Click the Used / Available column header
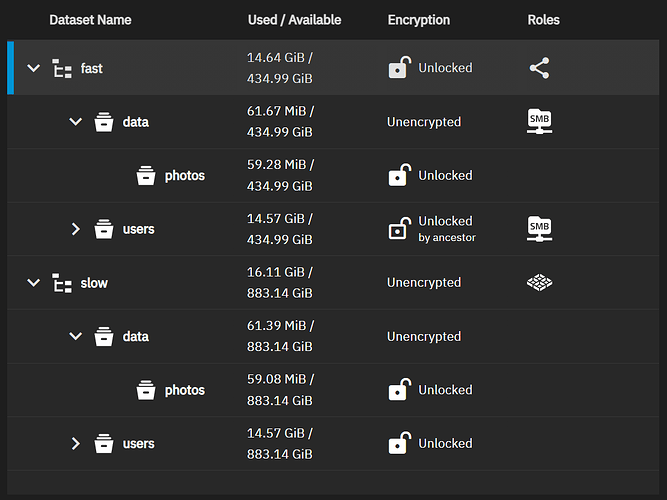 tap(294, 20)
